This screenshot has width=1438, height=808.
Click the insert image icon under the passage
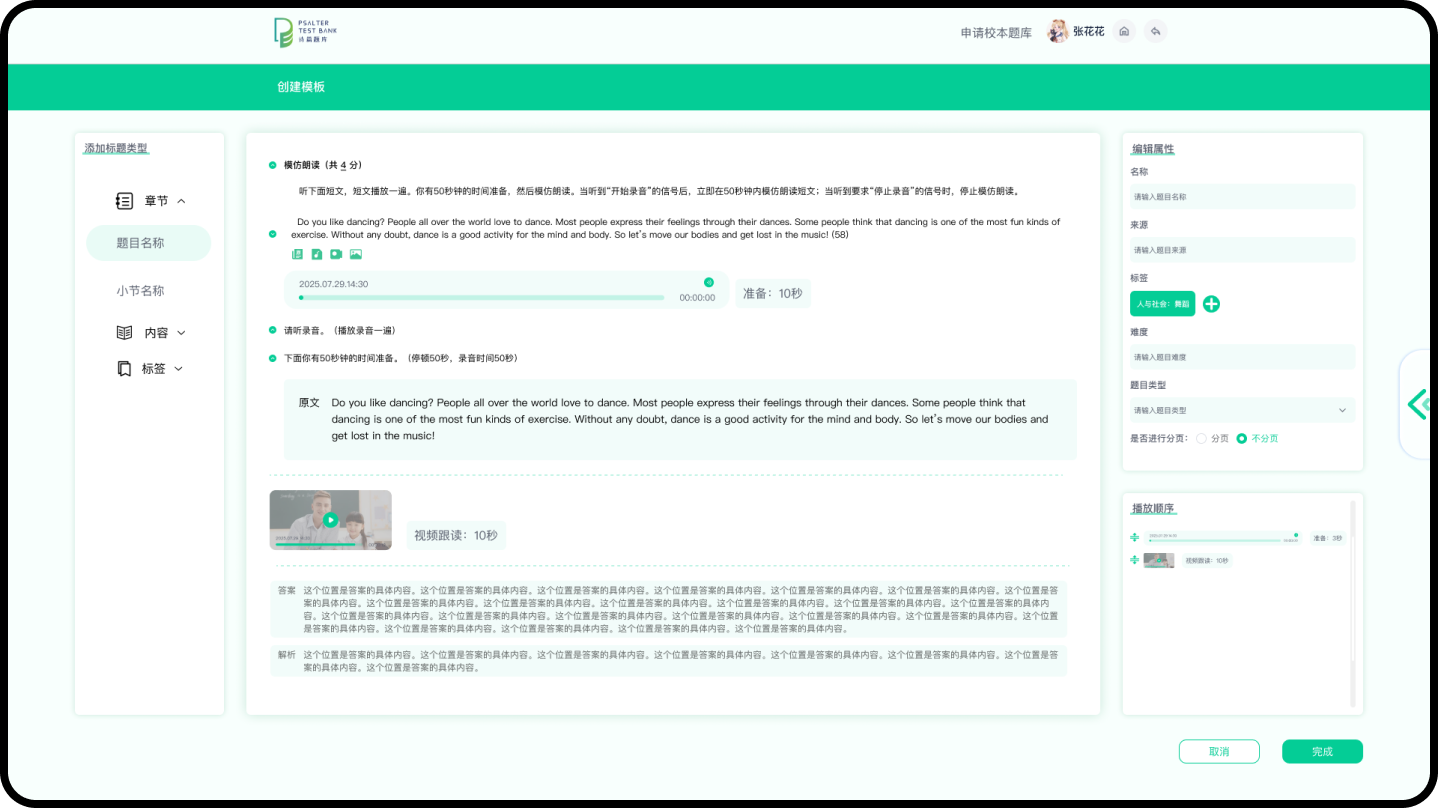(356, 255)
